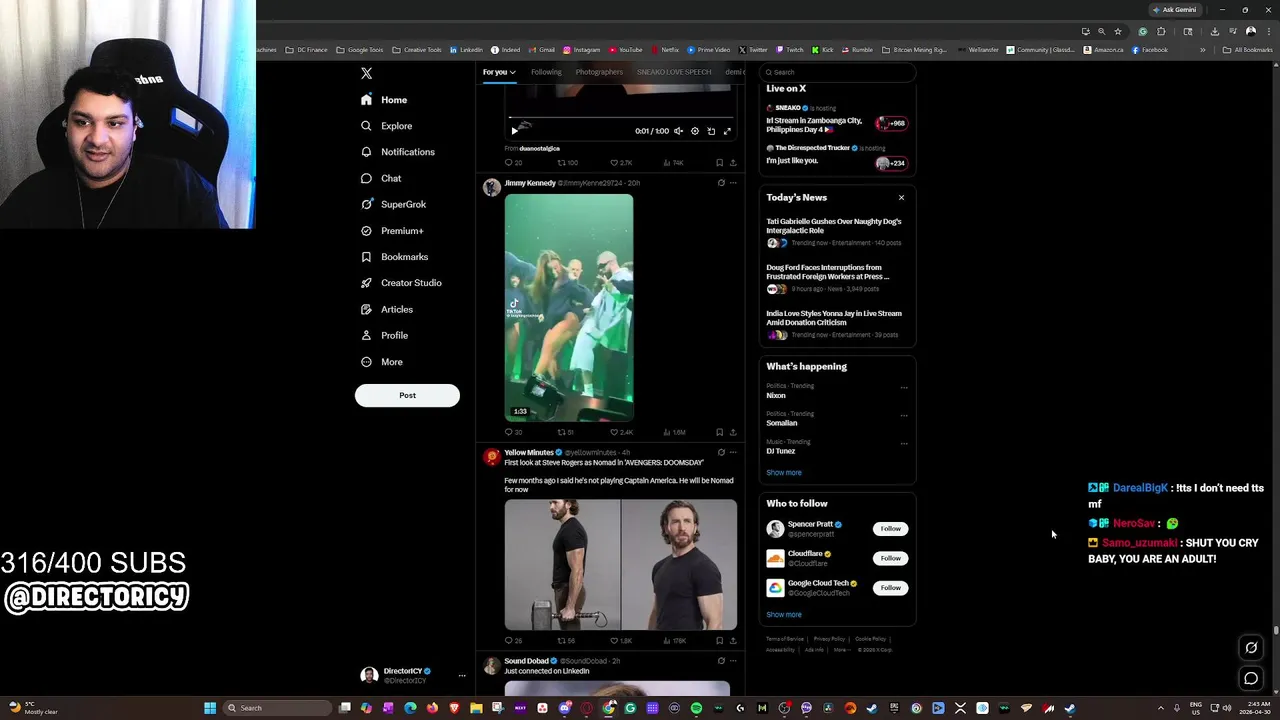1280x720 pixels.
Task: Repost the Yellow Minutes post
Action: click(566, 640)
